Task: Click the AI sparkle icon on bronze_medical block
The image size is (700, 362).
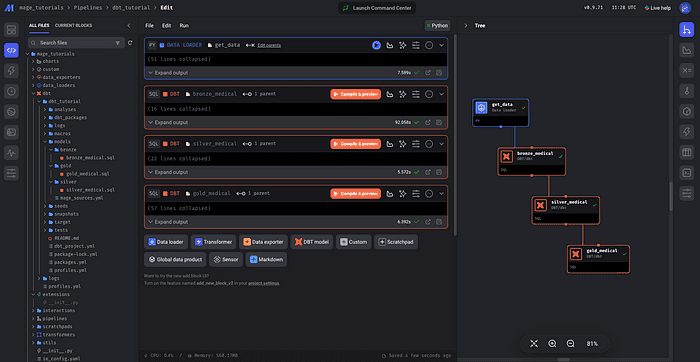Action: [403, 95]
